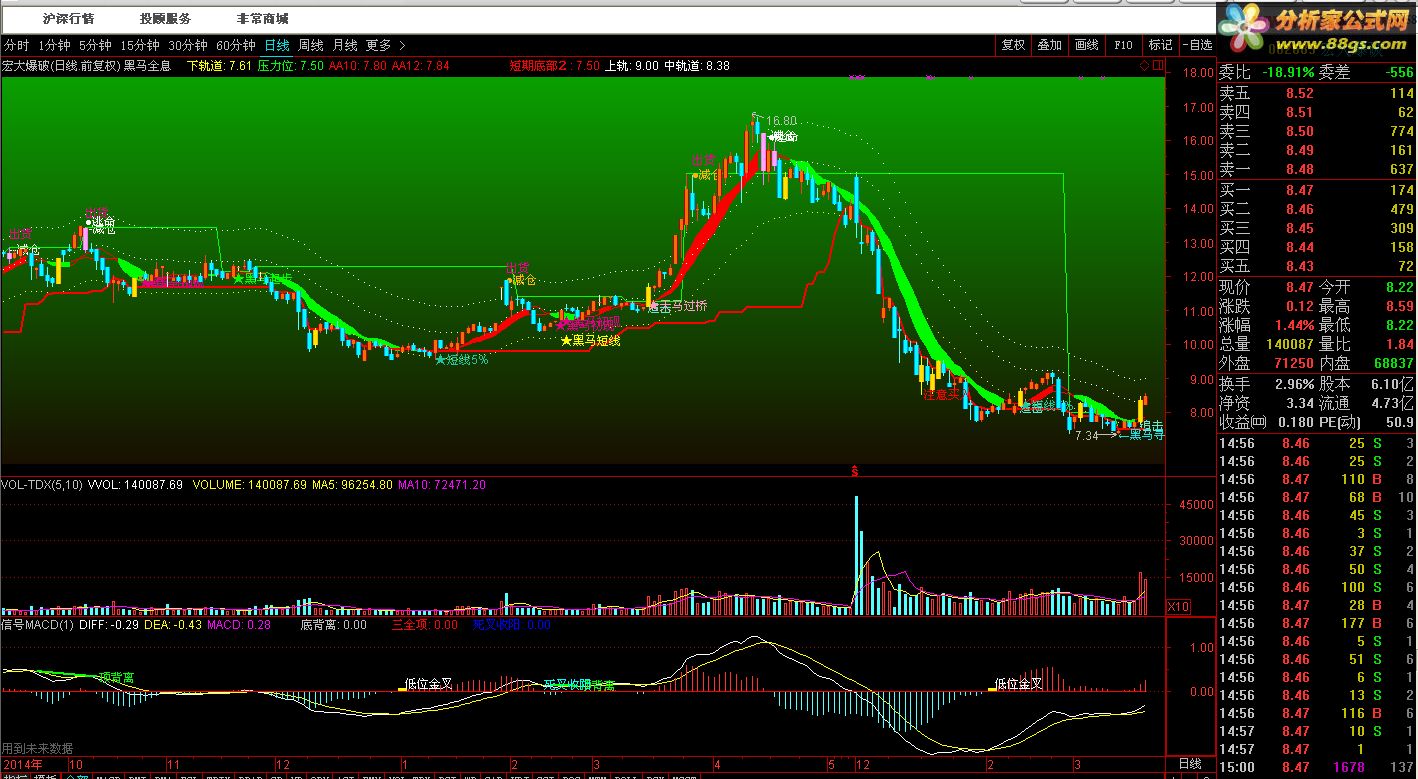Open the 沪深行情 menu
The width and height of the screenshot is (1418, 779).
click(x=69, y=19)
